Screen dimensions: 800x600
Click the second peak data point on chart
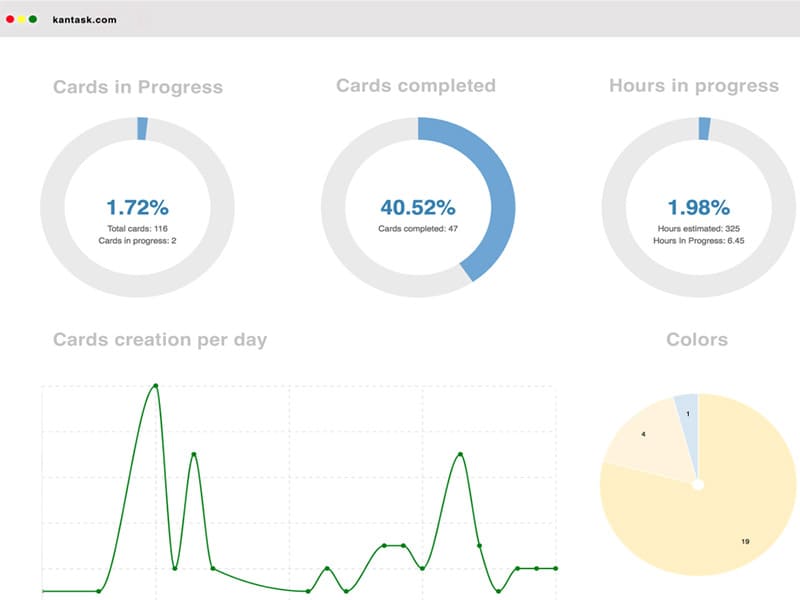tap(194, 454)
